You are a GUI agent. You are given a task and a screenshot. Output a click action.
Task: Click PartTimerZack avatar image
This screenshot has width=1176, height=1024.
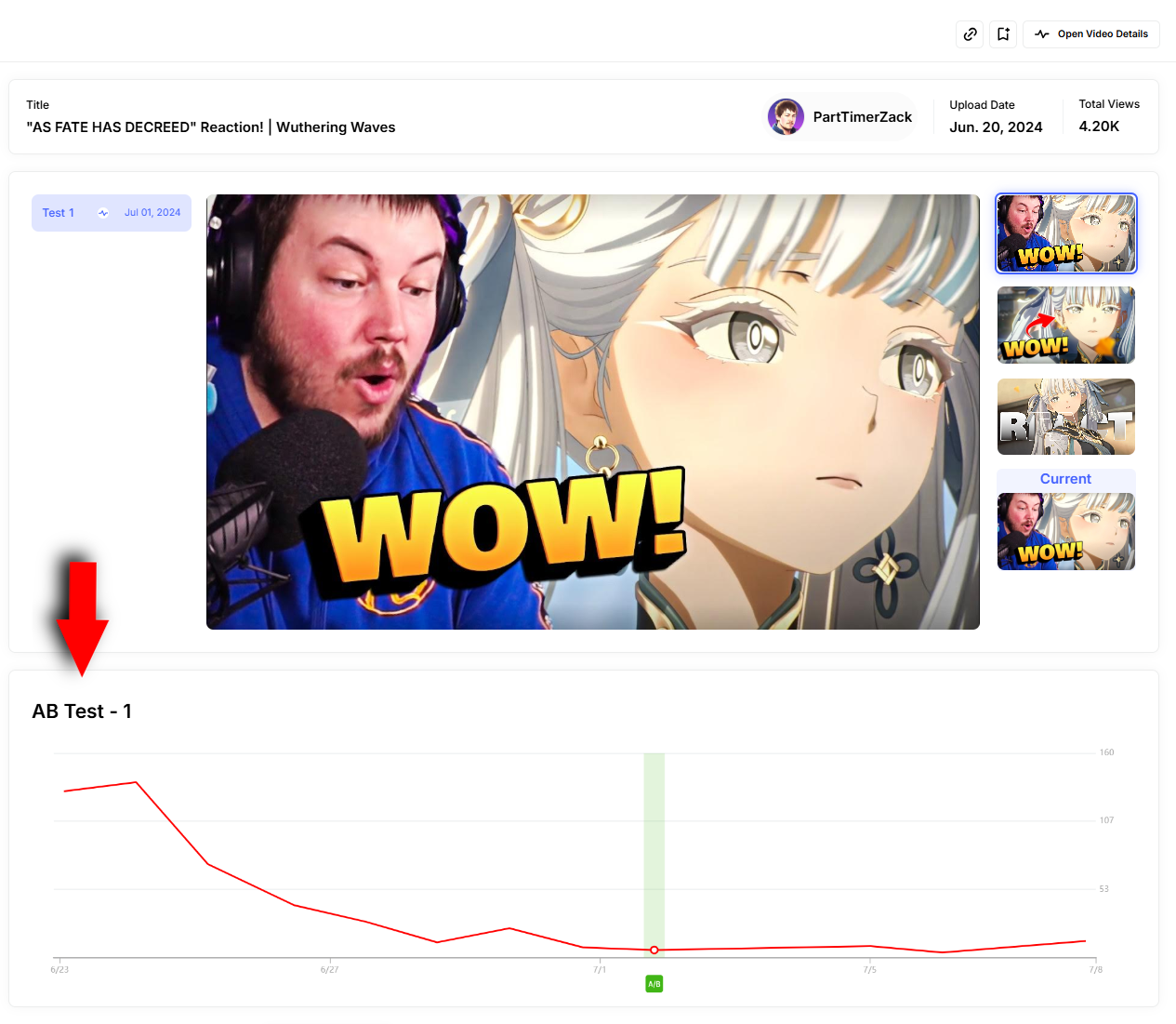coord(786,117)
